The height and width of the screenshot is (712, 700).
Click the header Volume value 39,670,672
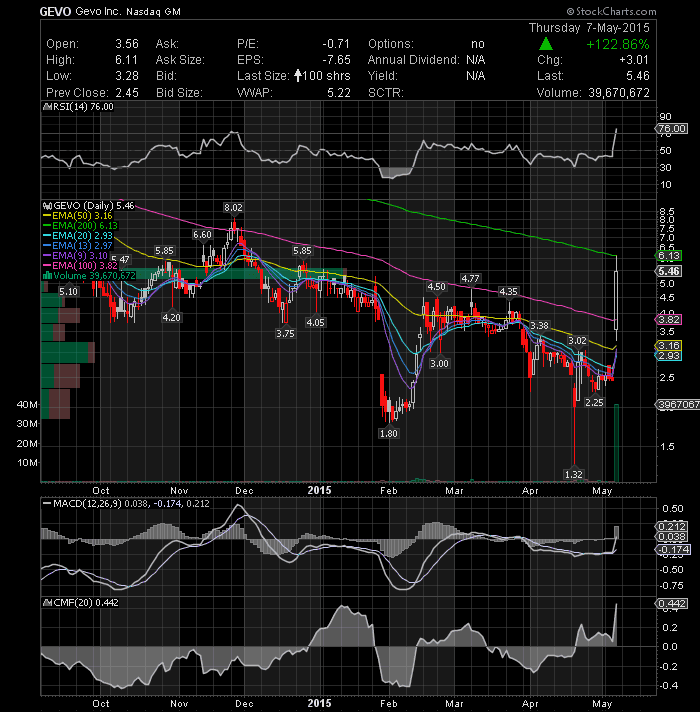click(x=619, y=93)
